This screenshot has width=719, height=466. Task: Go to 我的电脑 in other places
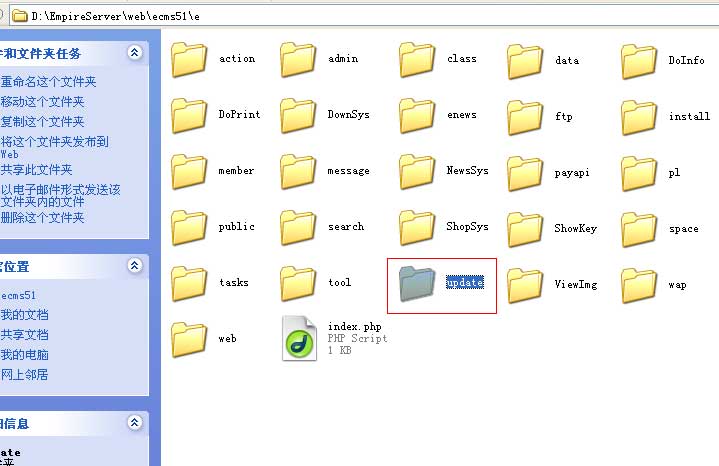tap(25, 355)
